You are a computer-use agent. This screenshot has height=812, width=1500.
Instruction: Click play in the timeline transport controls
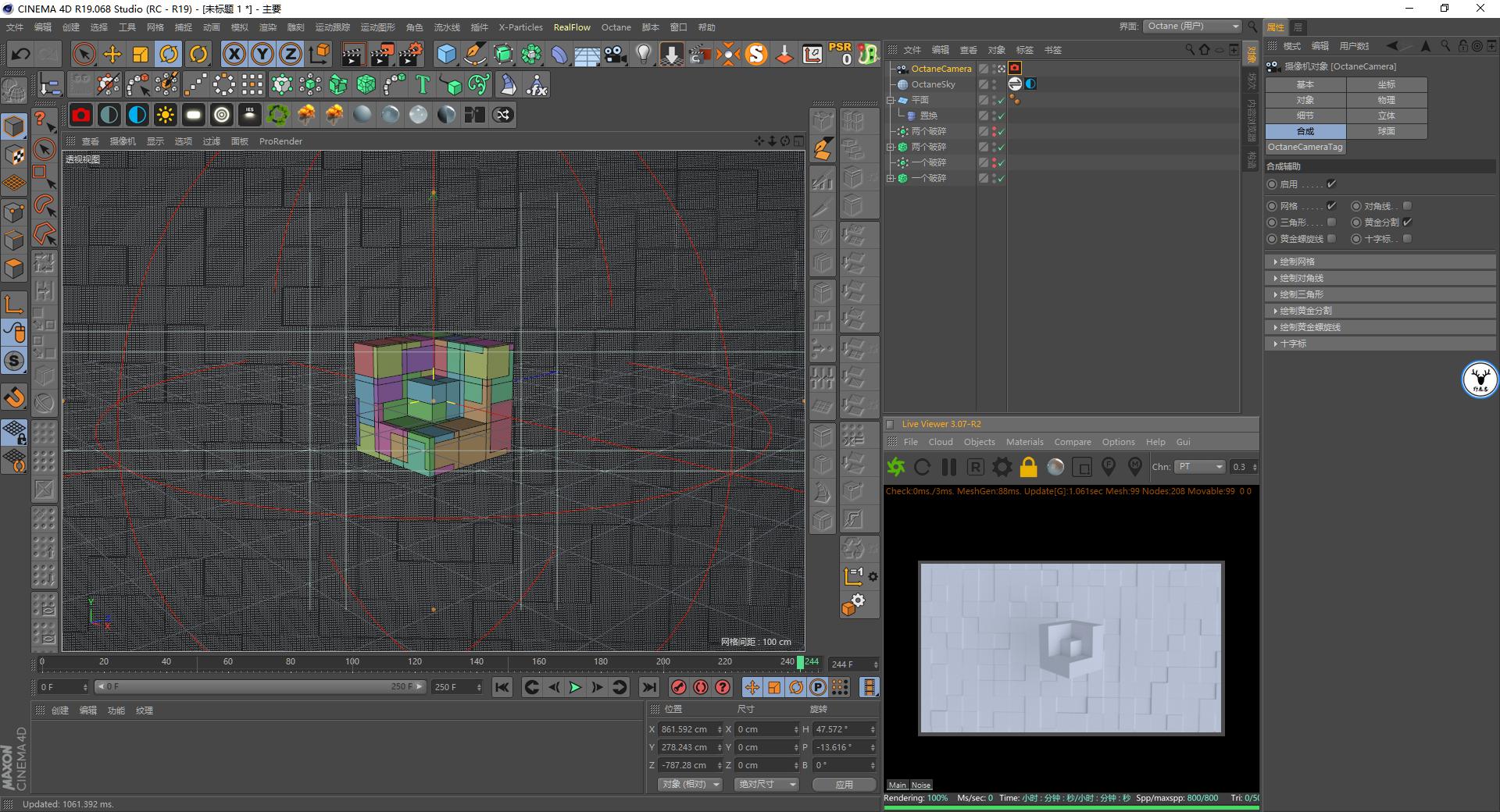tap(576, 688)
